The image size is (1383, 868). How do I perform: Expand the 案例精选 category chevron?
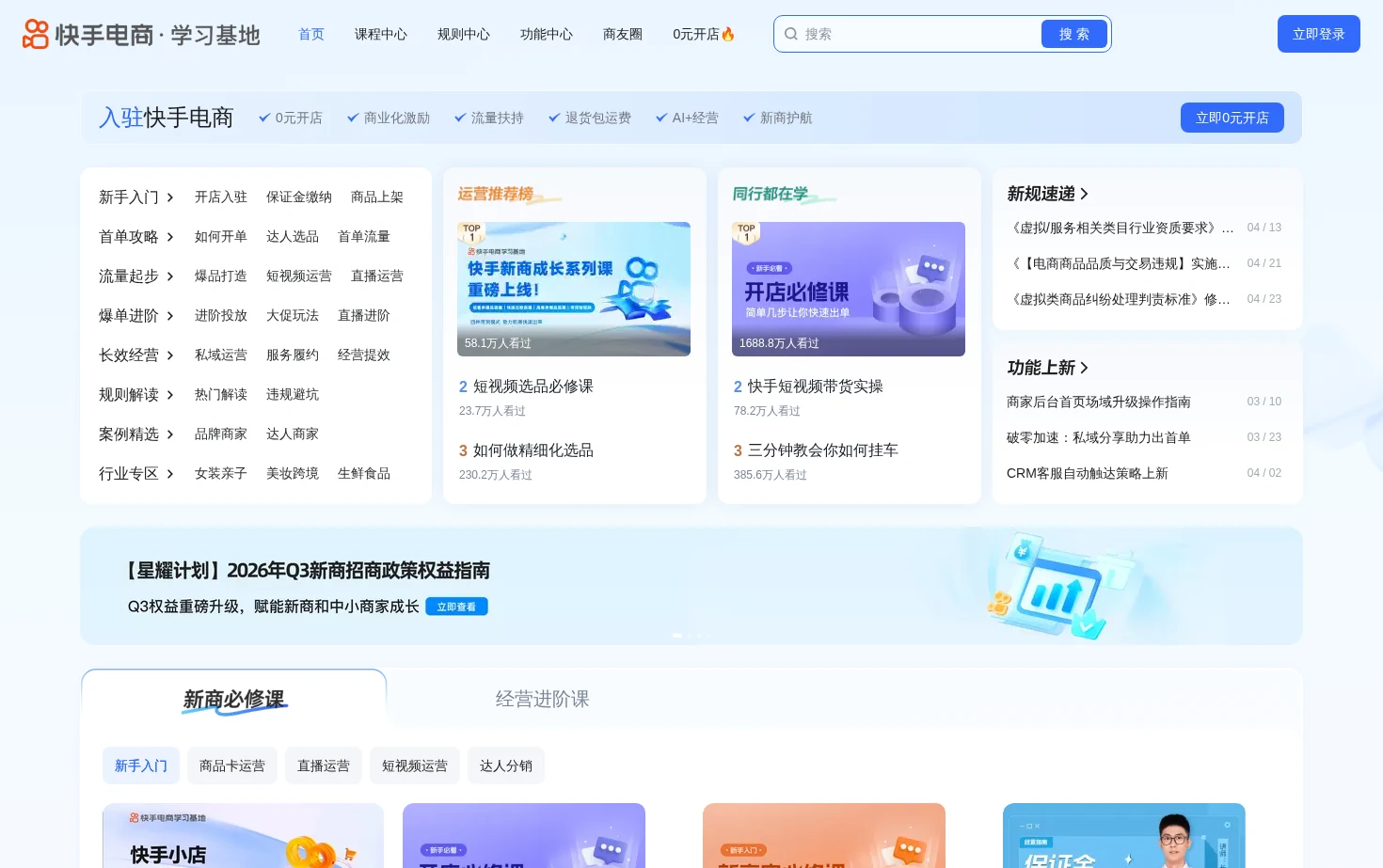[x=170, y=434]
